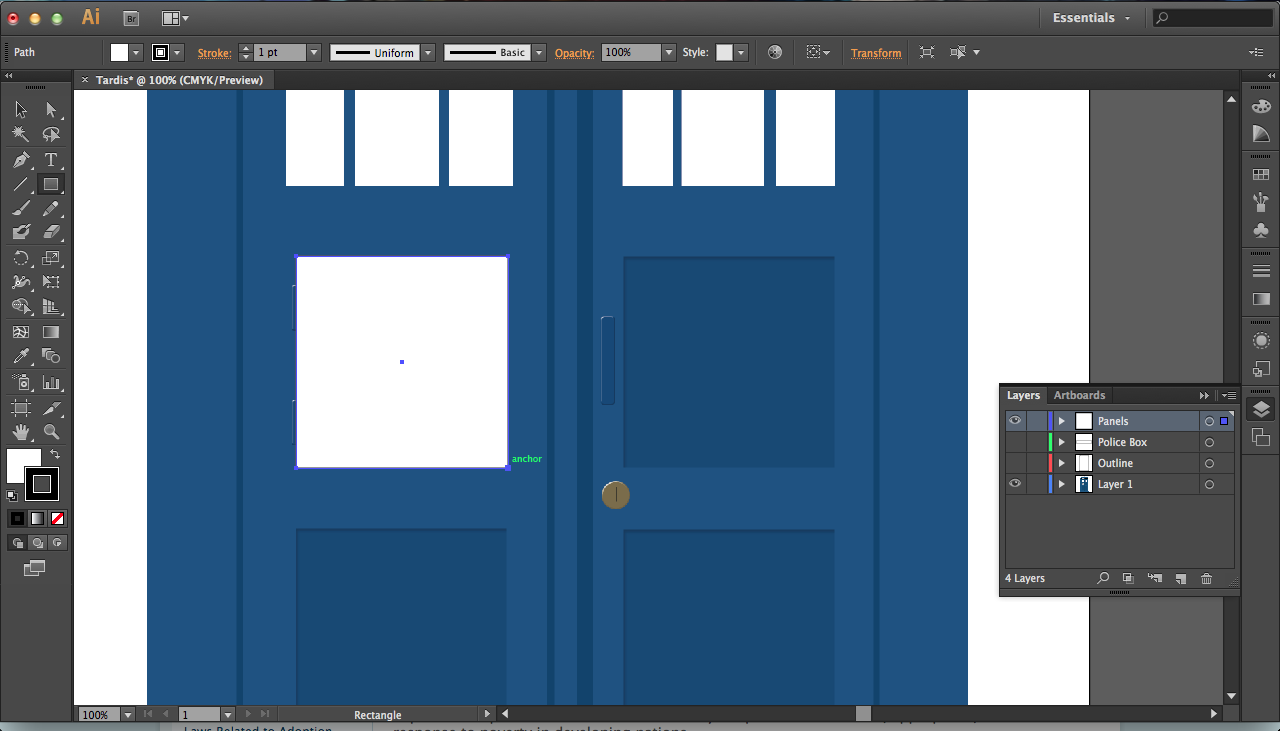Viewport: 1280px width, 731px height.
Task: Select the Pencil tool
Action: (52, 208)
